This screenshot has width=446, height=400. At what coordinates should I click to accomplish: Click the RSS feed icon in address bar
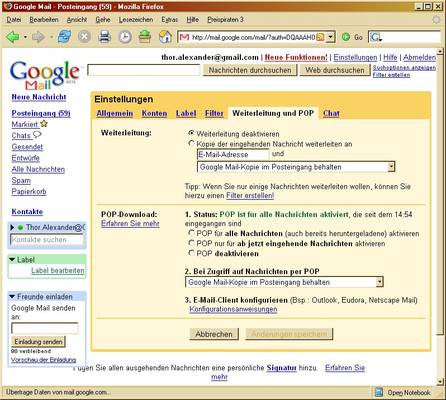coord(320,37)
